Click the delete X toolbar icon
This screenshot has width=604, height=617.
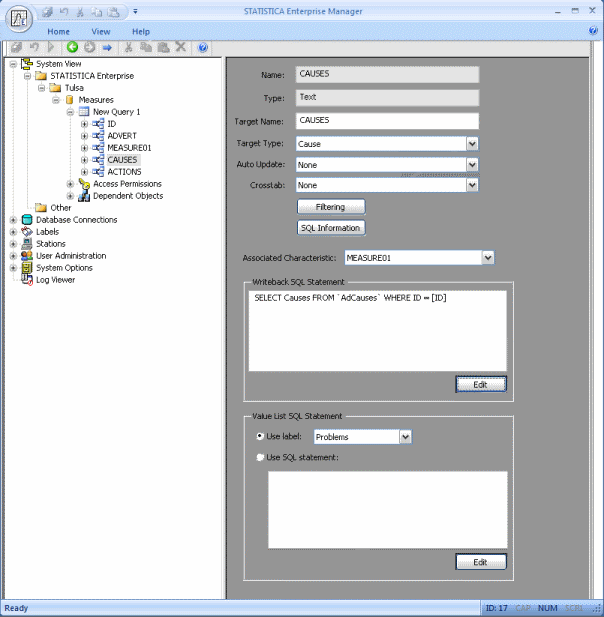(x=181, y=47)
